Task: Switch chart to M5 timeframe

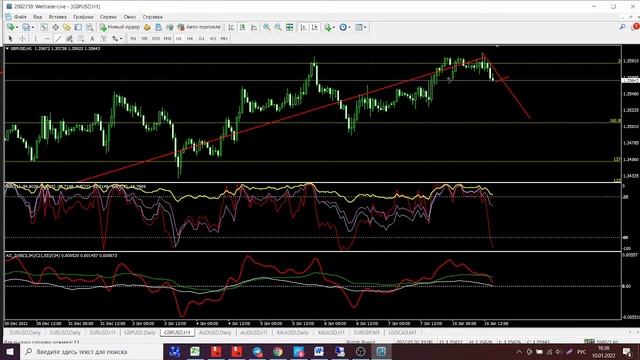Action: pos(144,38)
